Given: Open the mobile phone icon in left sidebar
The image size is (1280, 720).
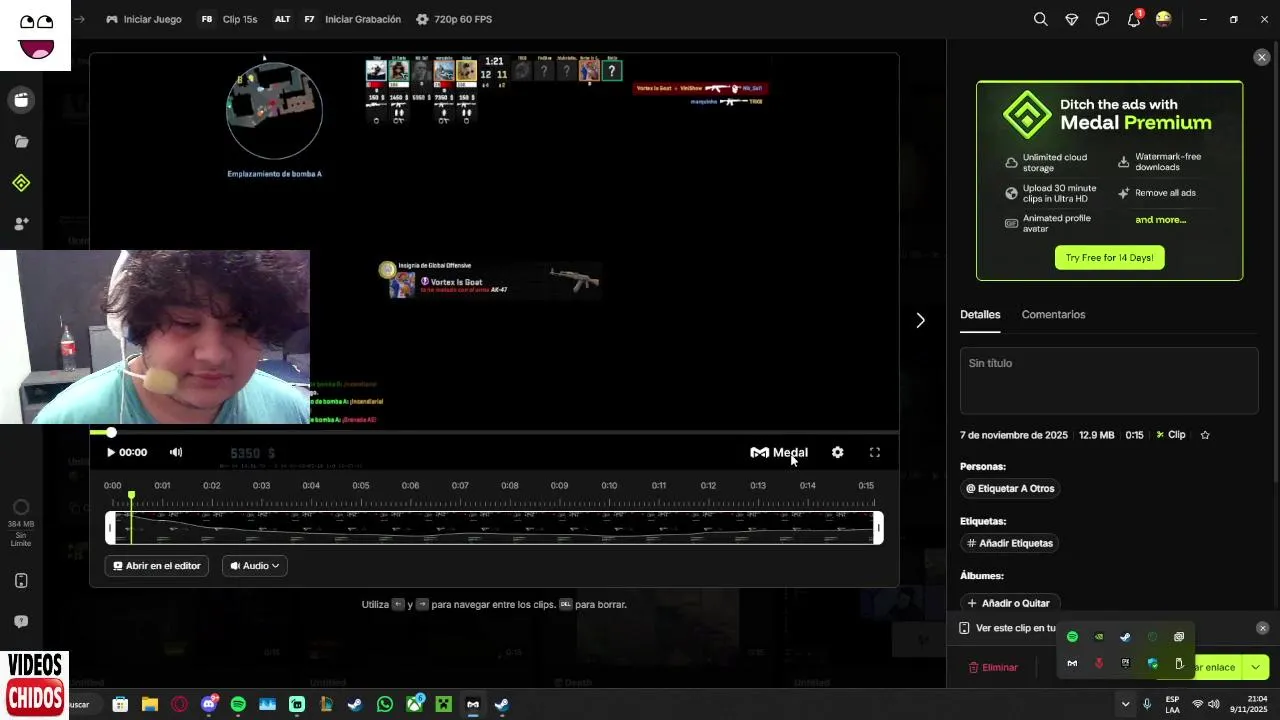Looking at the screenshot, I should click(21, 581).
